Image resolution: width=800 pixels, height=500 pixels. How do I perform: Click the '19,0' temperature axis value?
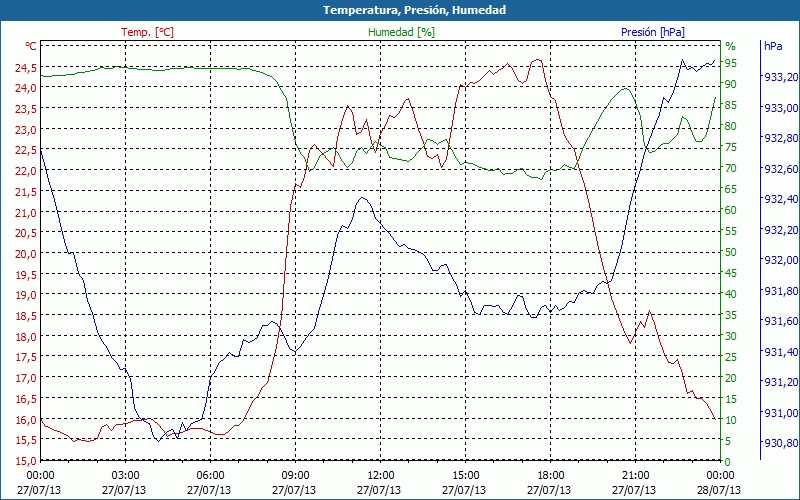26,295
